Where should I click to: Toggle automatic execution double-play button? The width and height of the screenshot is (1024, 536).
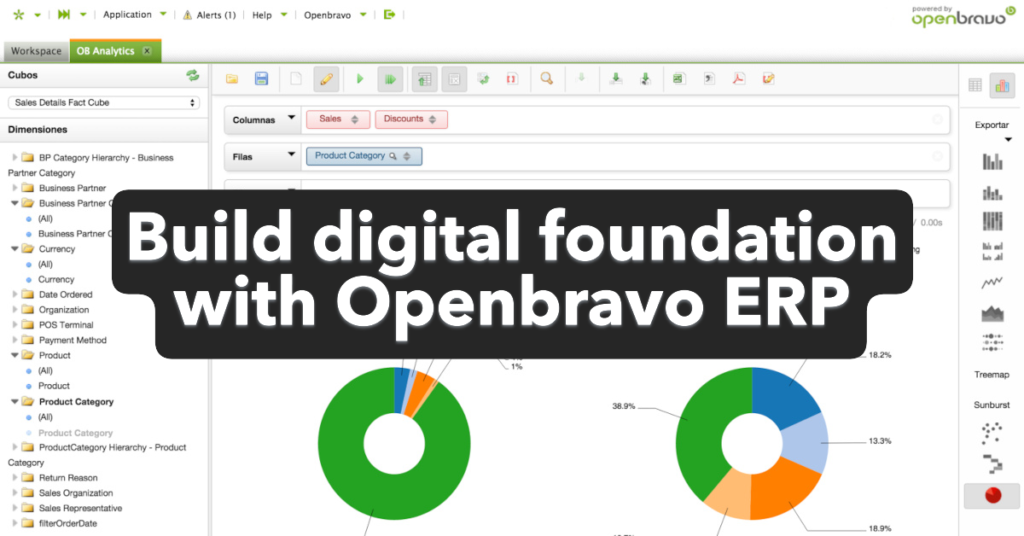click(x=390, y=79)
